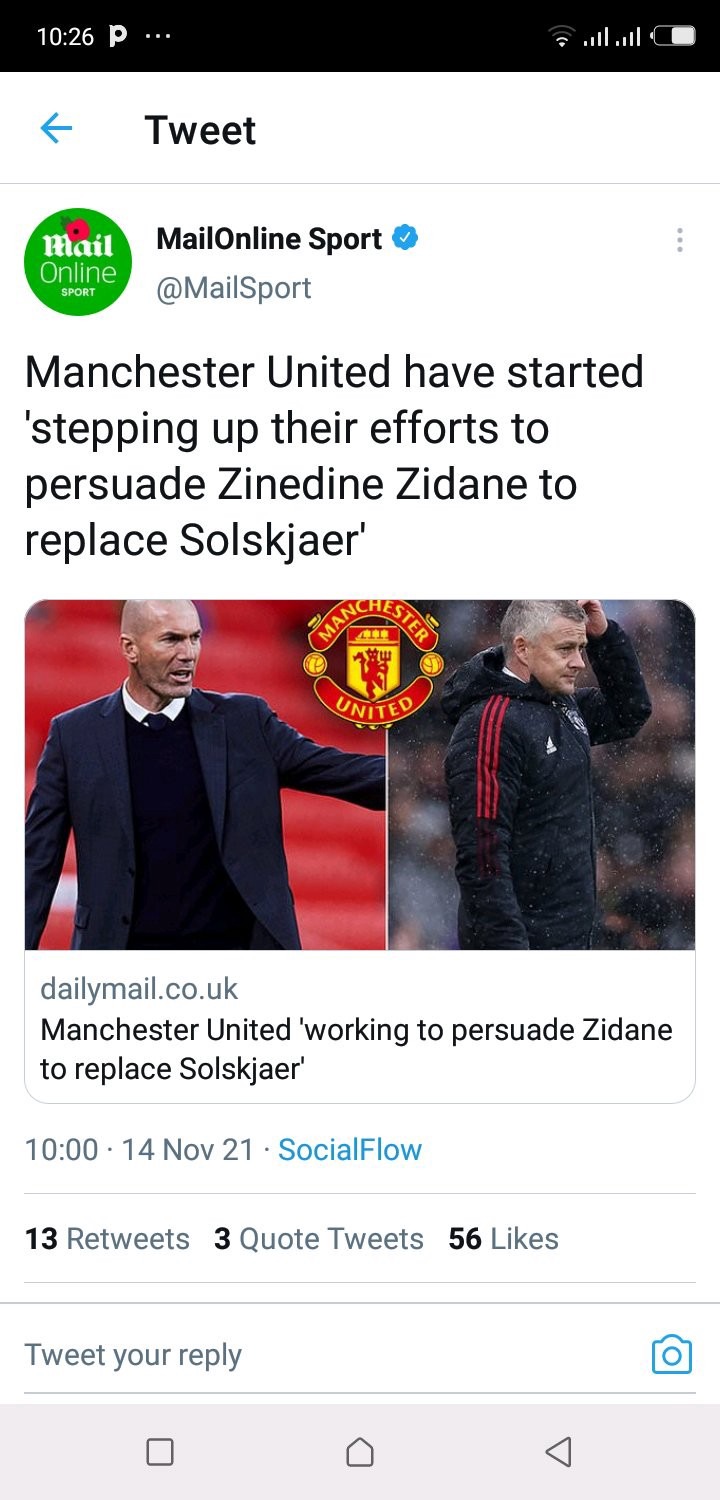Tap the blue verified badge
The height and width of the screenshot is (1500, 720).
[405, 239]
